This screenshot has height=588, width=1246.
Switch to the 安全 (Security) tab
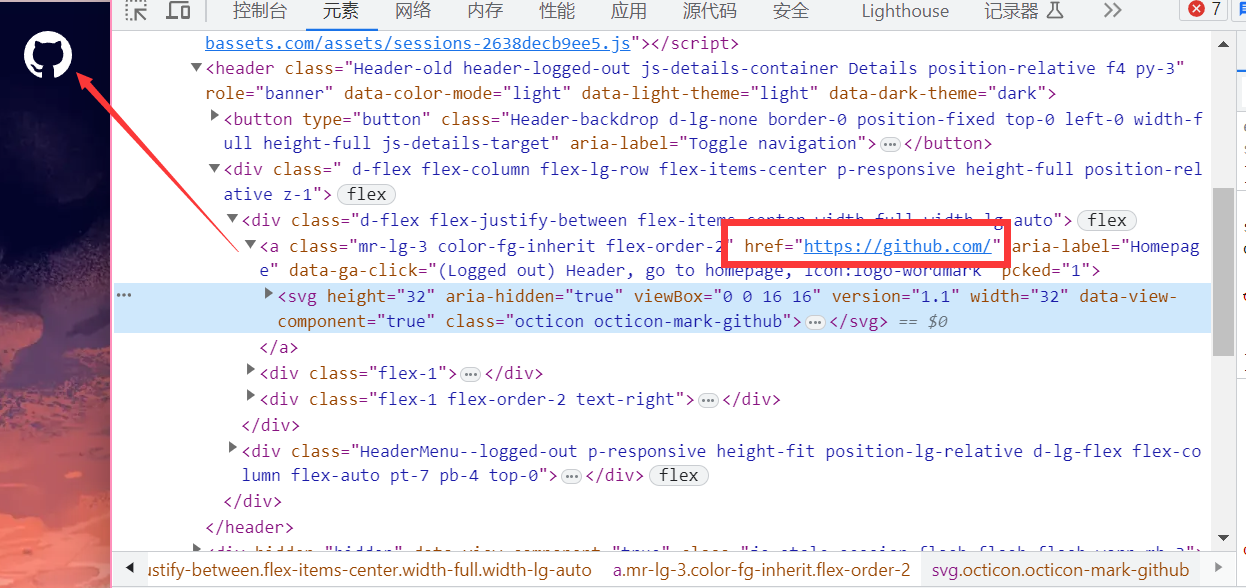(x=791, y=11)
